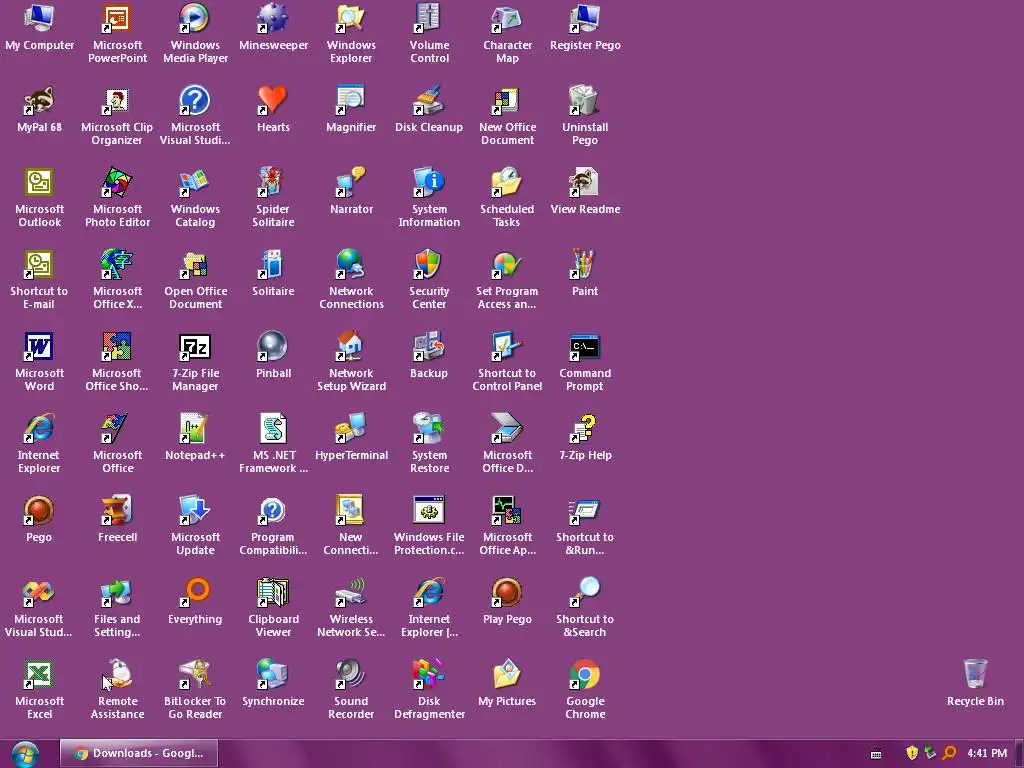Switch to Downloads - Google taskbar button
1024x768 pixels.
click(x=138, y=753)
